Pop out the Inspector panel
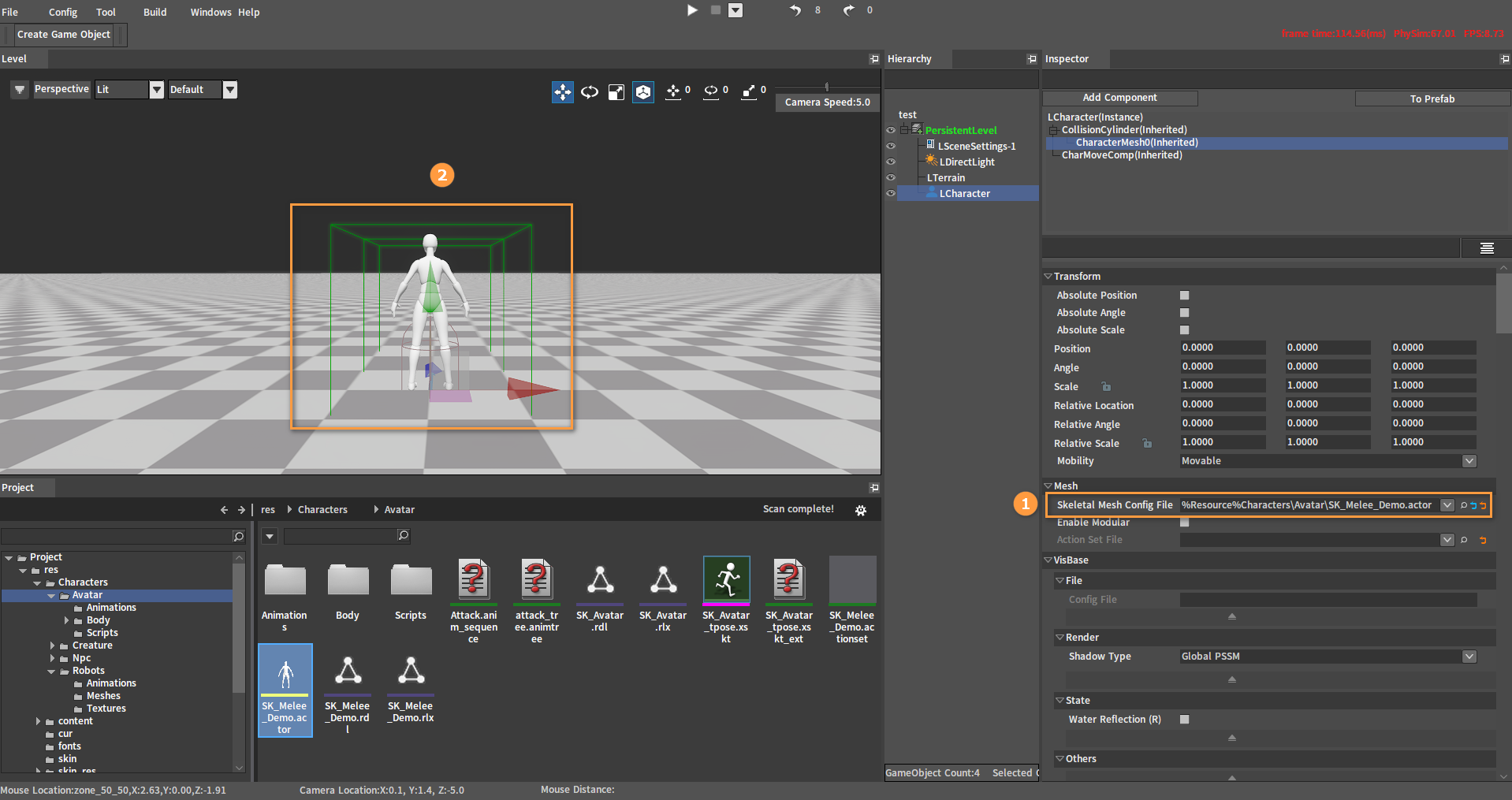The width and height of the screenshot is (1512, 800). click(x=1505, y=59)
